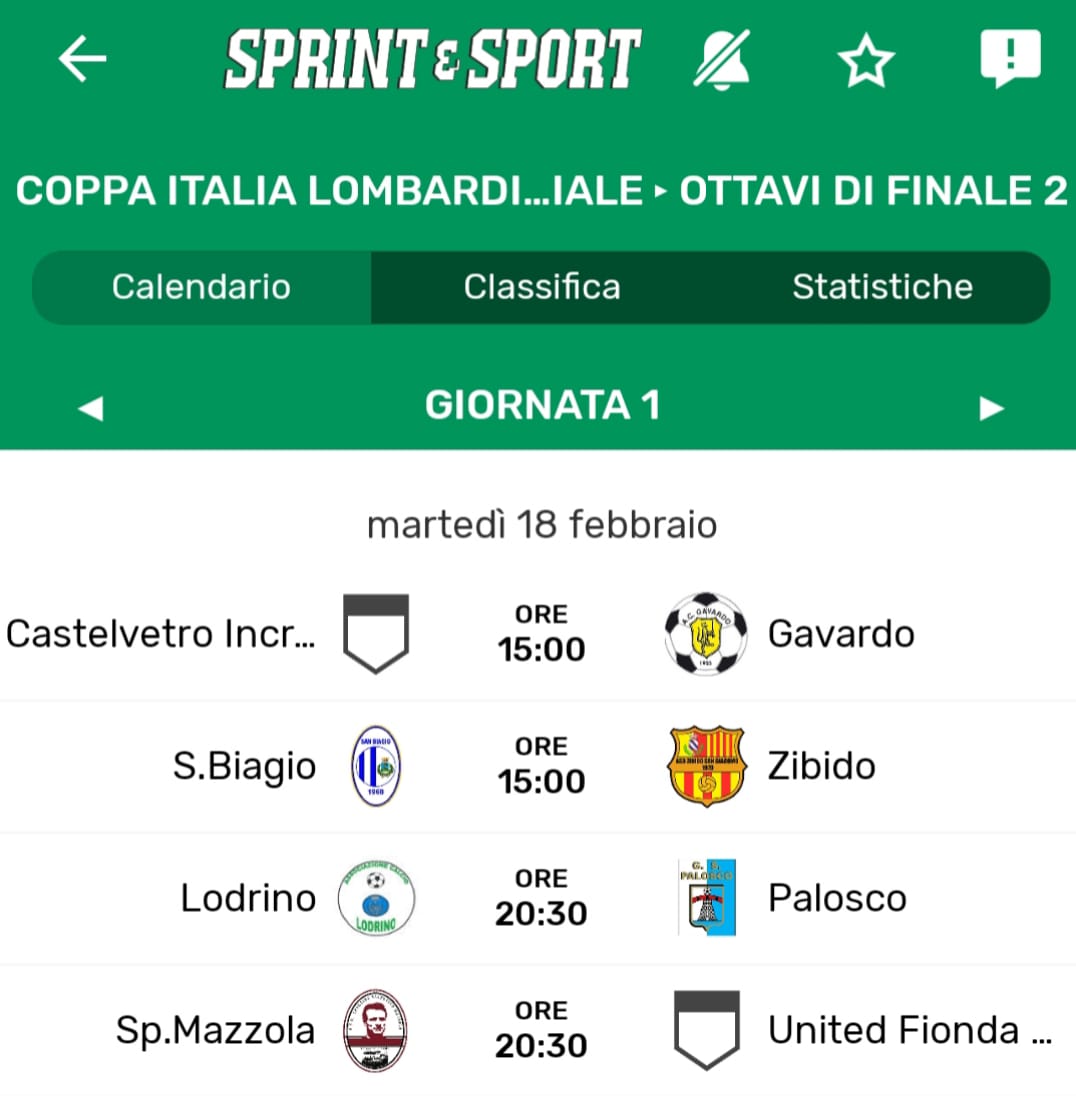Tap Castelvetro Incr... placeholder shield icon
Image resolution: width=1076 pixels, height=1096 pixels.
pyautogui.click(x=375, y=633)
